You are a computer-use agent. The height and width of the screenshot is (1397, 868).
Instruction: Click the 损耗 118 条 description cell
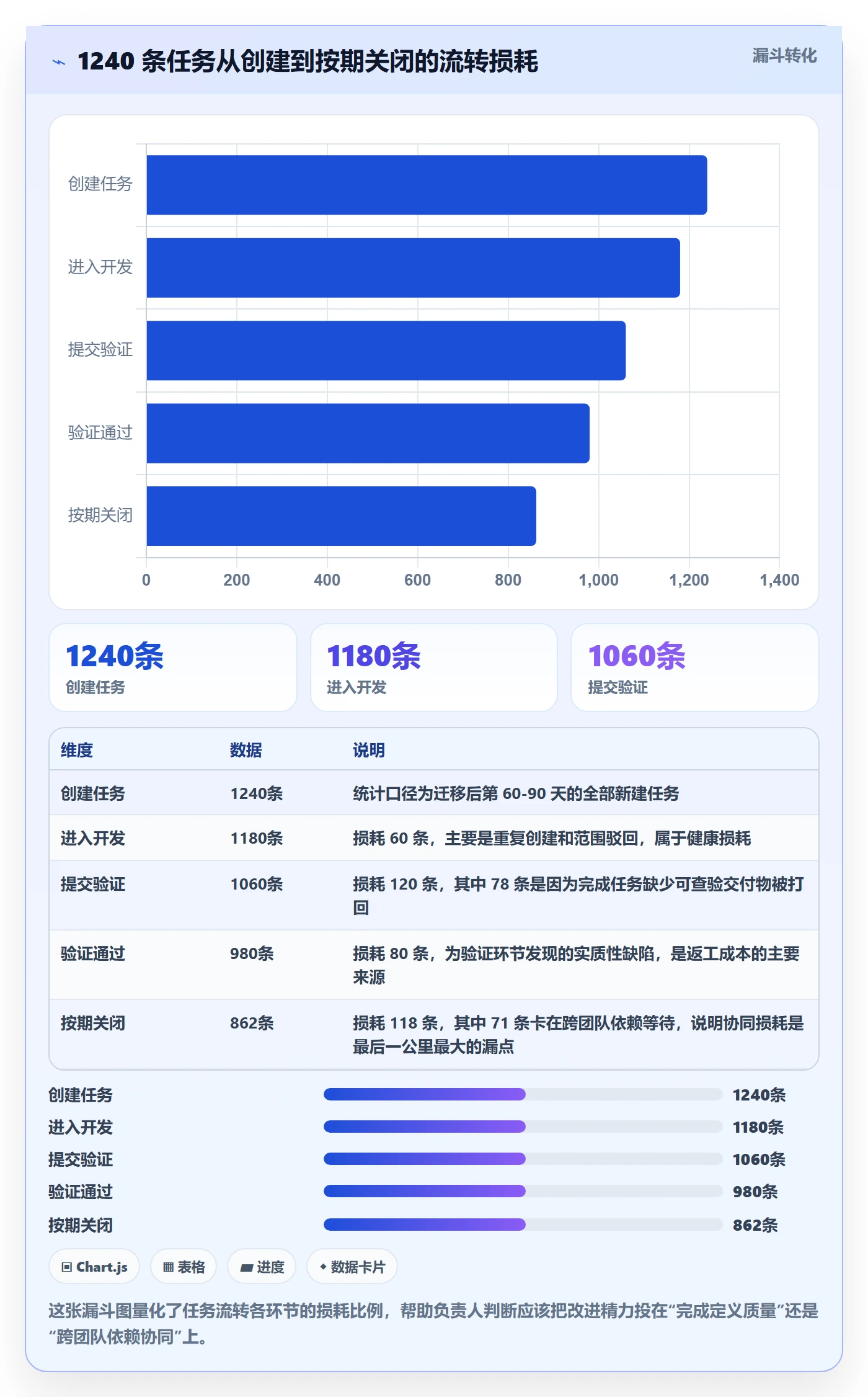click(578, 1035)
